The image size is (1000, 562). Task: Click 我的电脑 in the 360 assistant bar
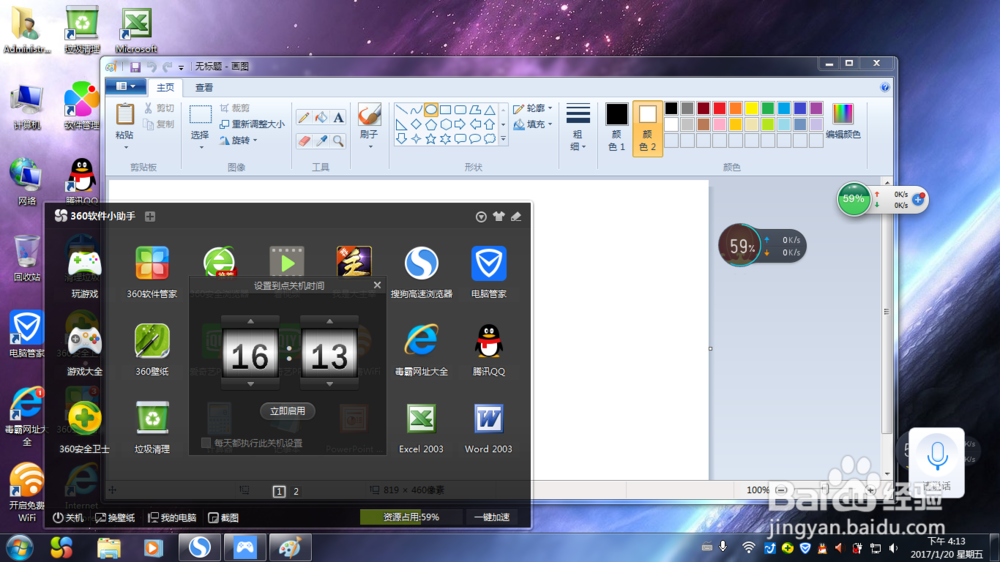pos(172,517)
